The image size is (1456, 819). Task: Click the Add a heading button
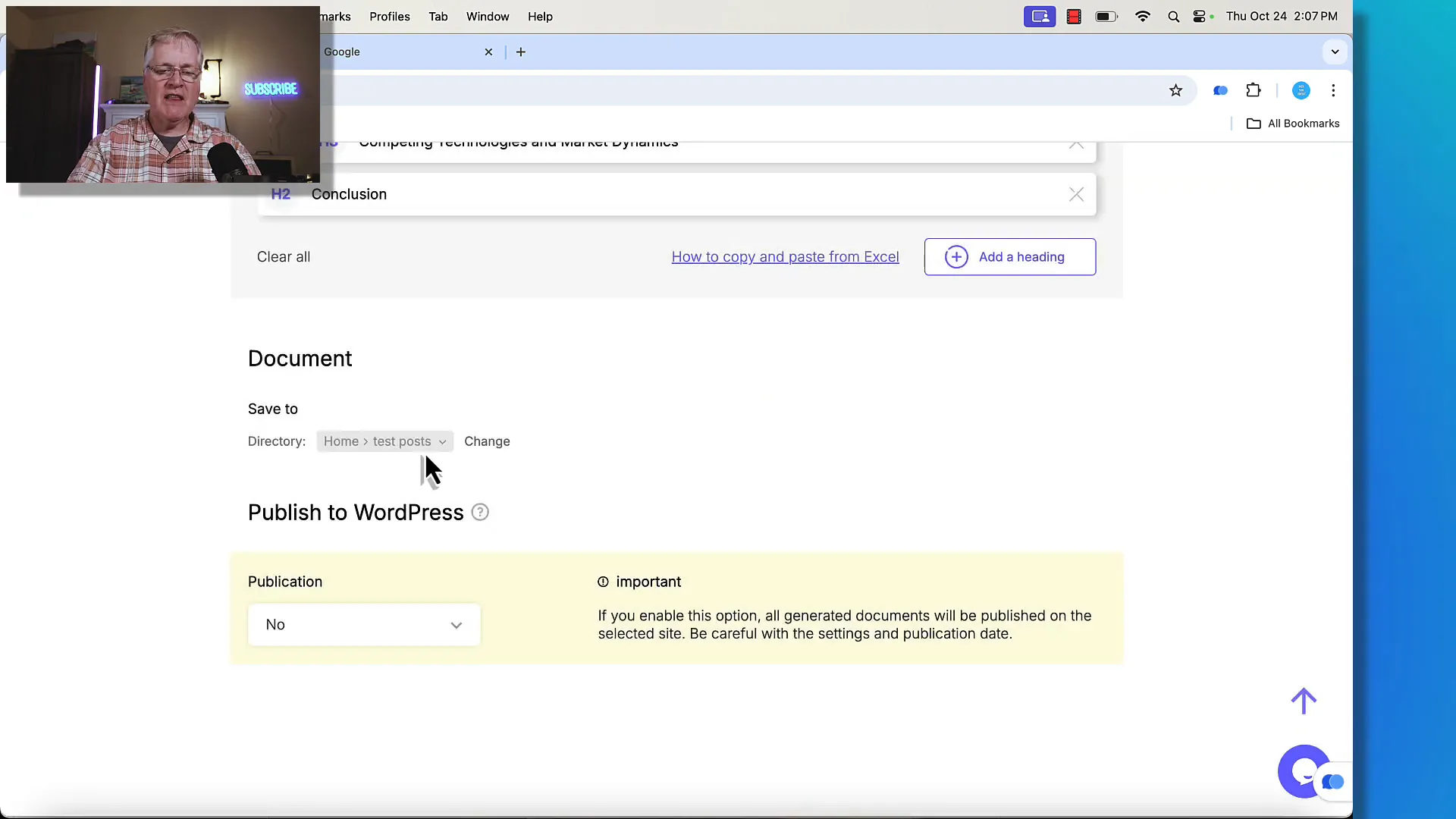[x=1009, y=257]
